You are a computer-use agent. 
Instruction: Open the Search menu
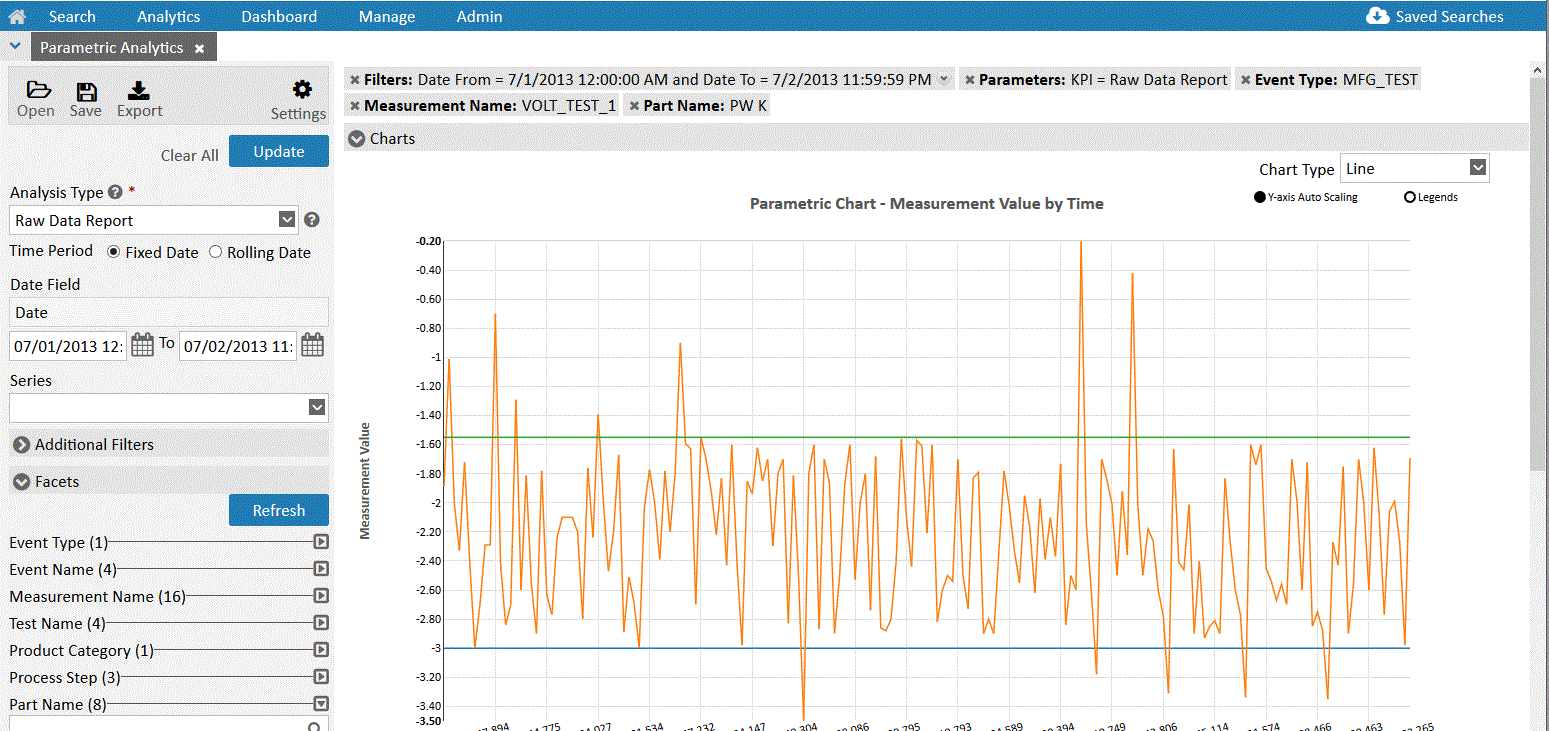tap(72, 16)
